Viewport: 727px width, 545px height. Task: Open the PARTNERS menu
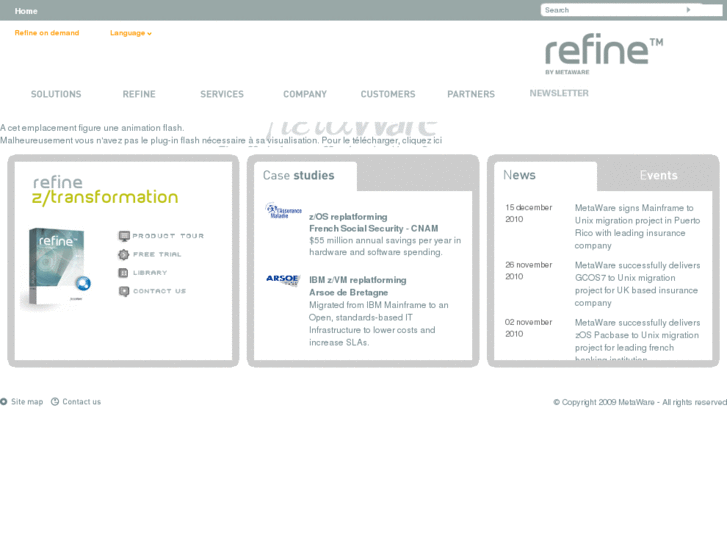(x=471, y=94)
